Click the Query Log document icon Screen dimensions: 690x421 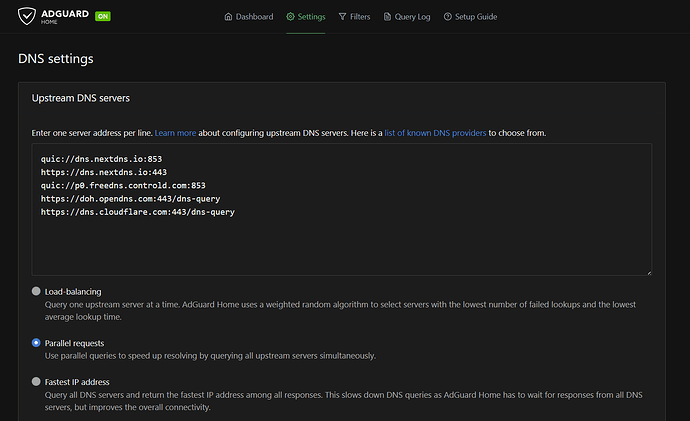click(x=387, y=17)
